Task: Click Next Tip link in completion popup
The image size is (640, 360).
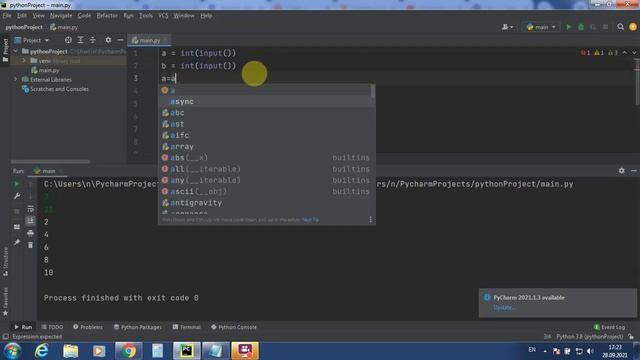Action: click(x=311, y=220)
